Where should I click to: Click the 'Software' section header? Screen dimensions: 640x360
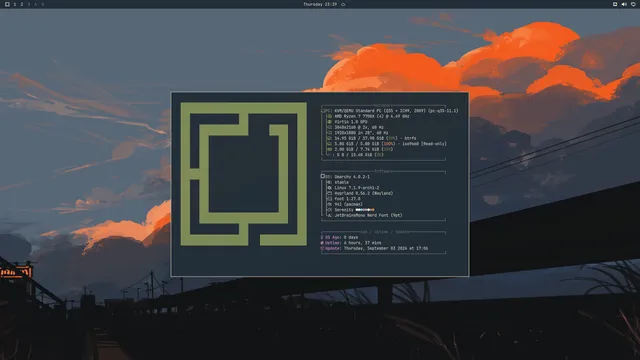point(383,171)
